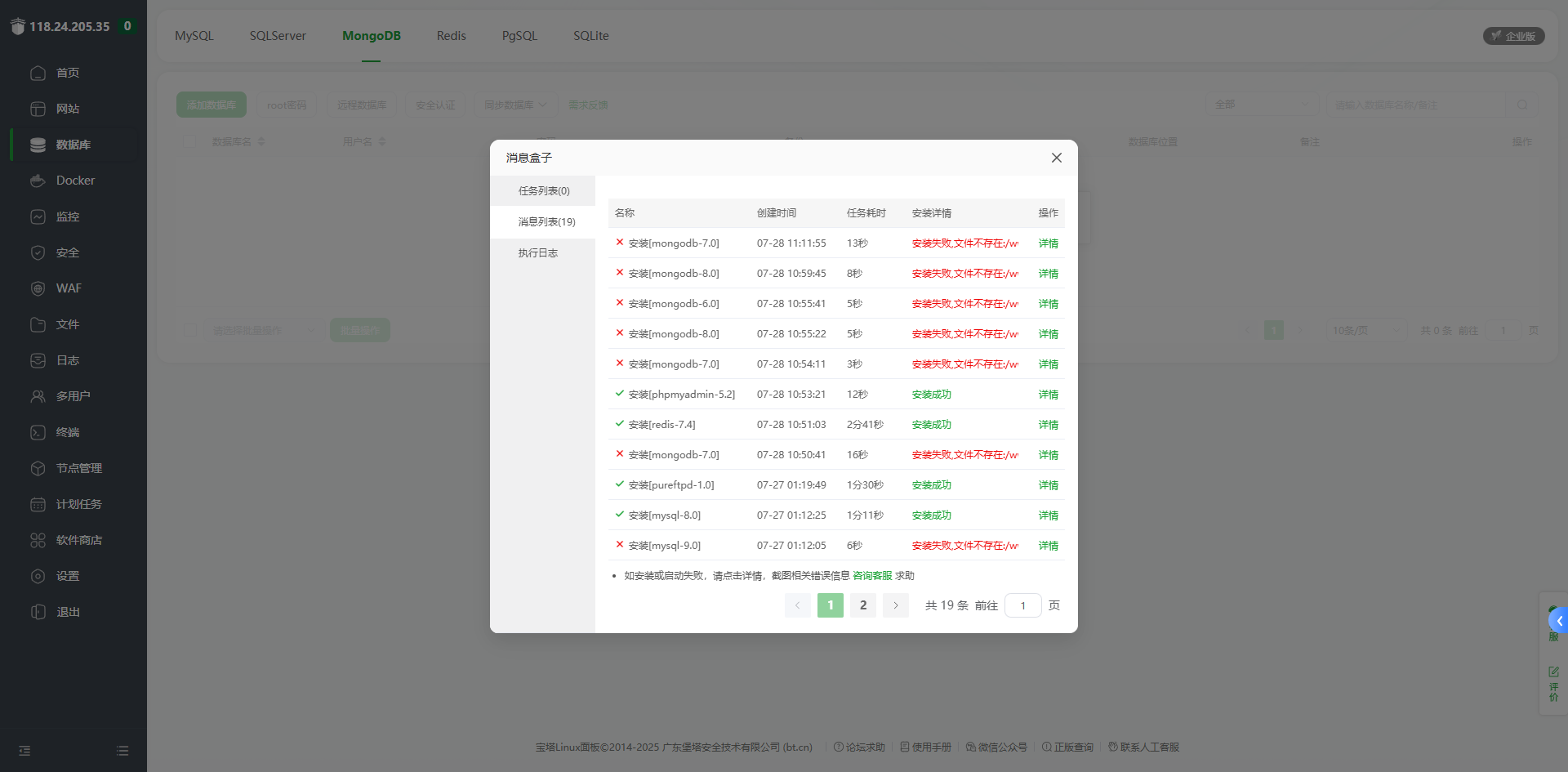This screenshot has width=1568, height=772.
Task: Open the execution log tab
Action: tap(537, 252)
